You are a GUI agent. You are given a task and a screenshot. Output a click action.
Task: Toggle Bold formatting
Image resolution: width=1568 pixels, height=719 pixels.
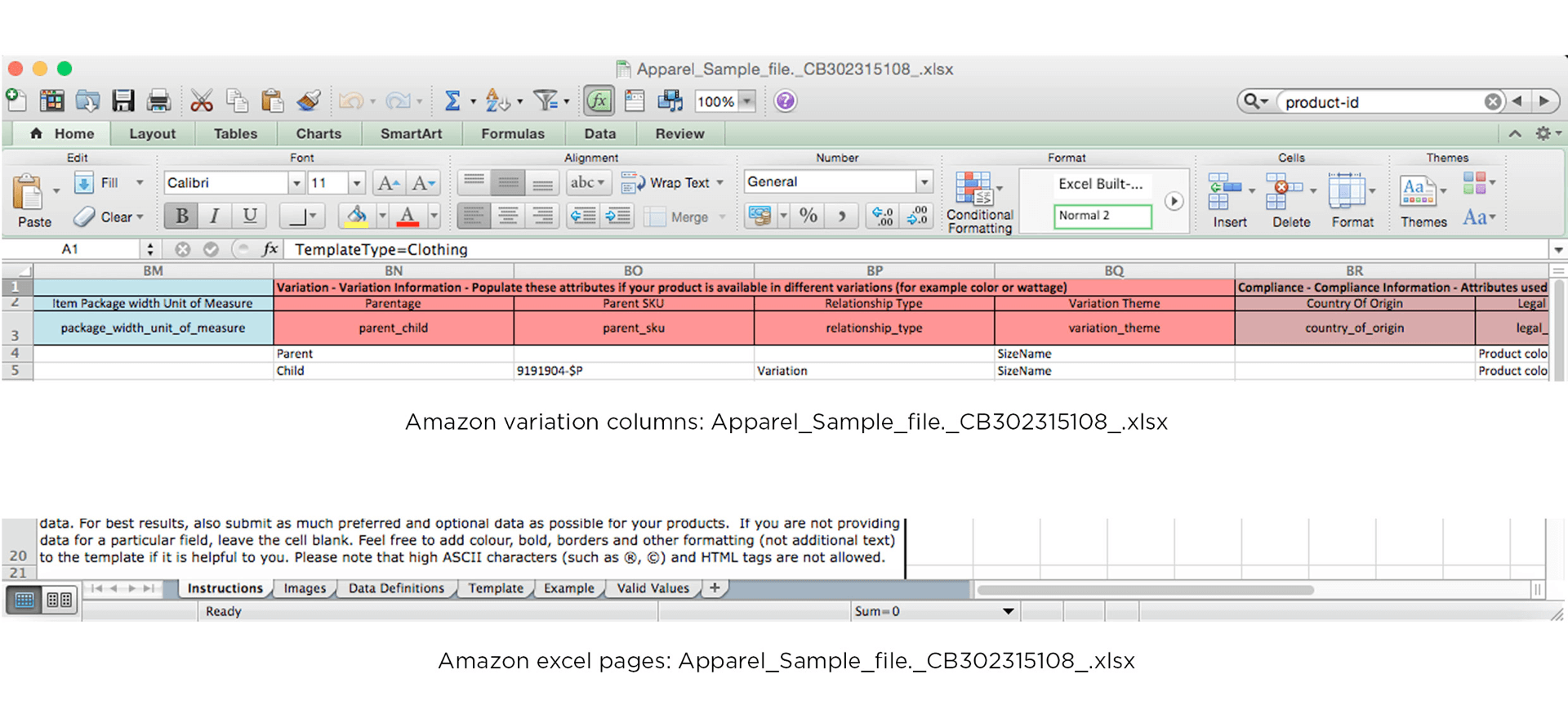tap(181, 216)
